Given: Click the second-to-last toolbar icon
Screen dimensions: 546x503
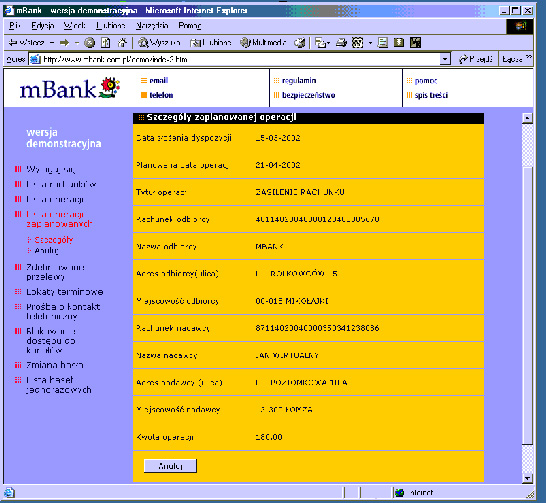Looking at the screenshot, I should pyautogui.click(x=399, y=43).
